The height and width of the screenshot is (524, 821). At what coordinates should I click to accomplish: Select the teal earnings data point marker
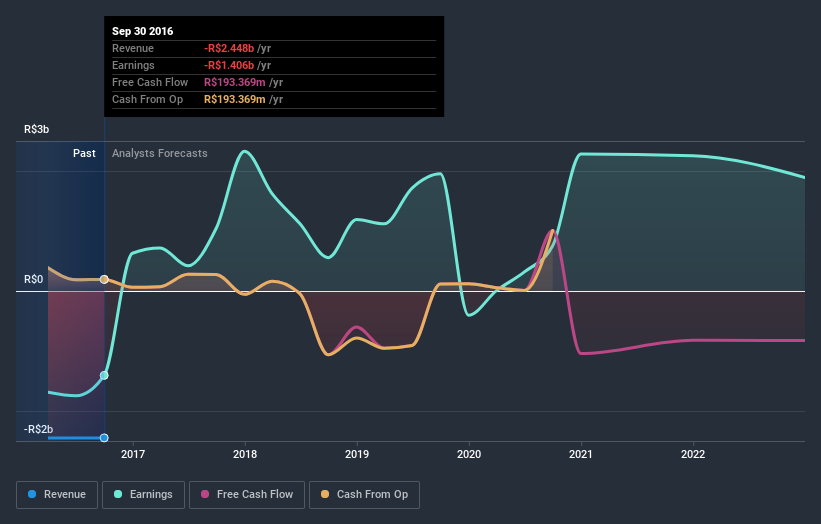104,375
